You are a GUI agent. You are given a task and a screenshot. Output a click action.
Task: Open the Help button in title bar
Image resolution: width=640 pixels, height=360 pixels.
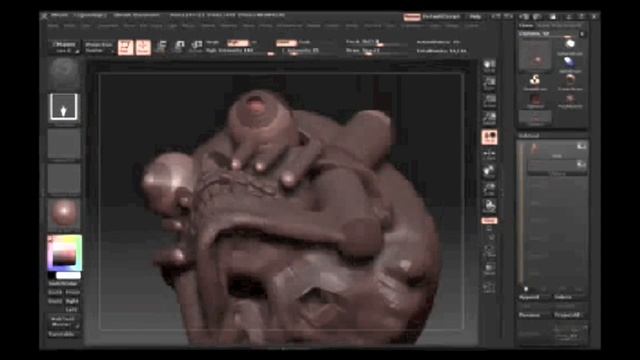click(x=475, y=17)
